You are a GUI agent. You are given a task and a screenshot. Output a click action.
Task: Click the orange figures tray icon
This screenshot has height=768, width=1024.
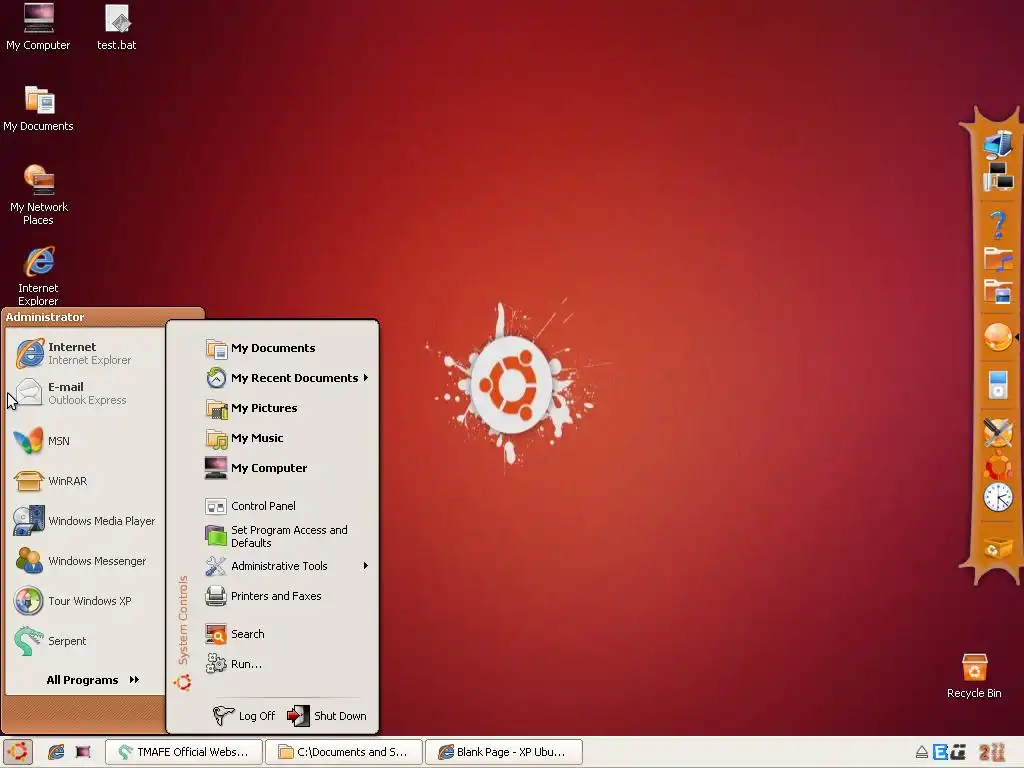[x=991, y=752]
